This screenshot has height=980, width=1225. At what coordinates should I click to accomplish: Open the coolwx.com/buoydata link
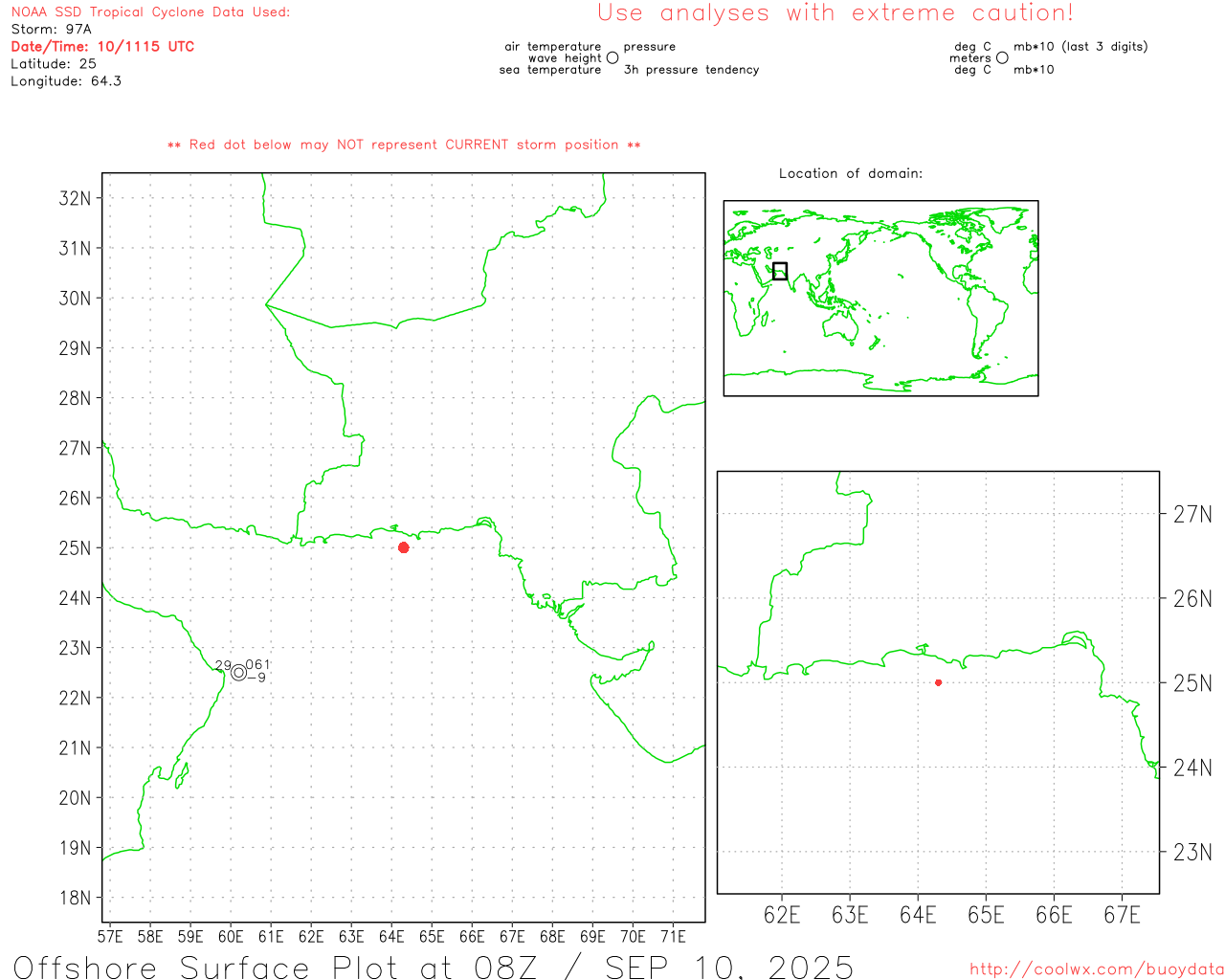click(x=1097, y=969)
